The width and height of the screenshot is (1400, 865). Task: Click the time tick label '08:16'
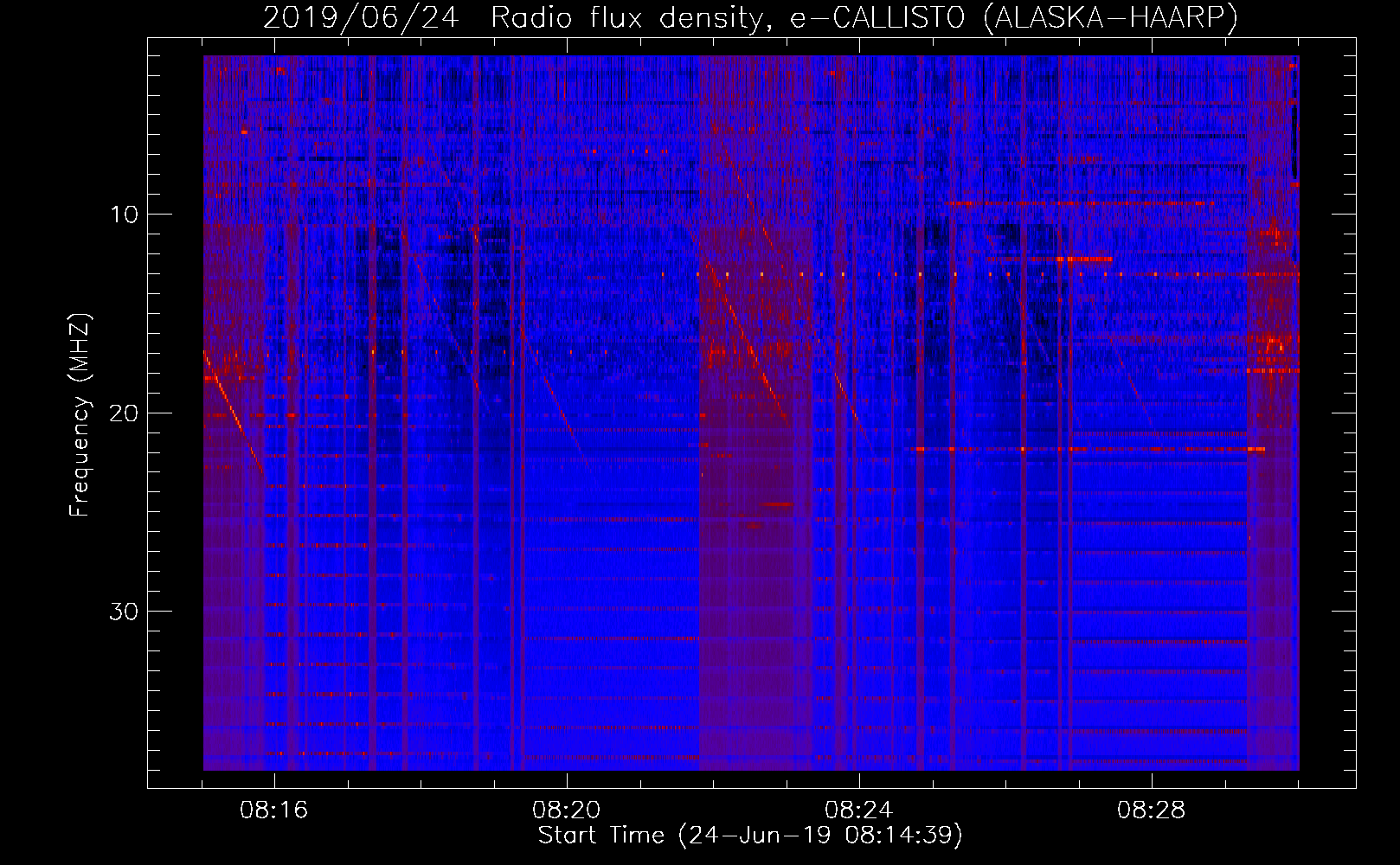coord(274,811)
